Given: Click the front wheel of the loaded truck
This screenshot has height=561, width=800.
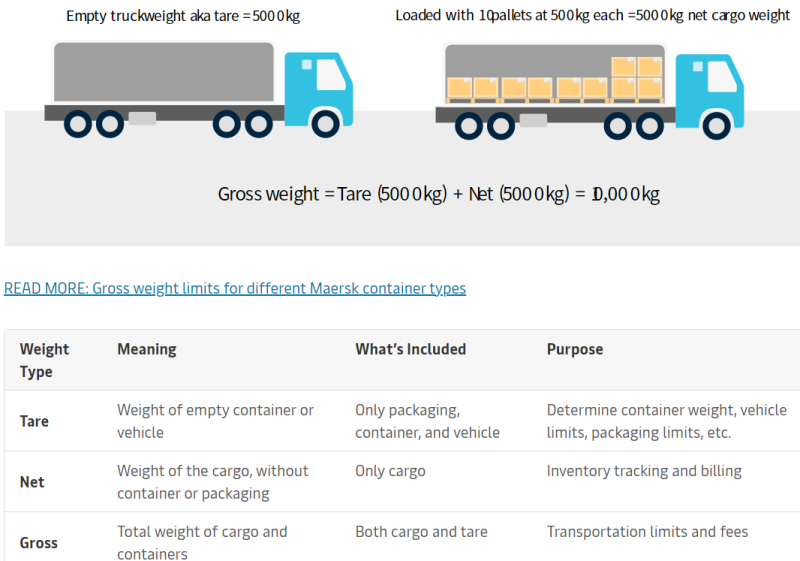Looking at the screenshot, I should 716,125.
